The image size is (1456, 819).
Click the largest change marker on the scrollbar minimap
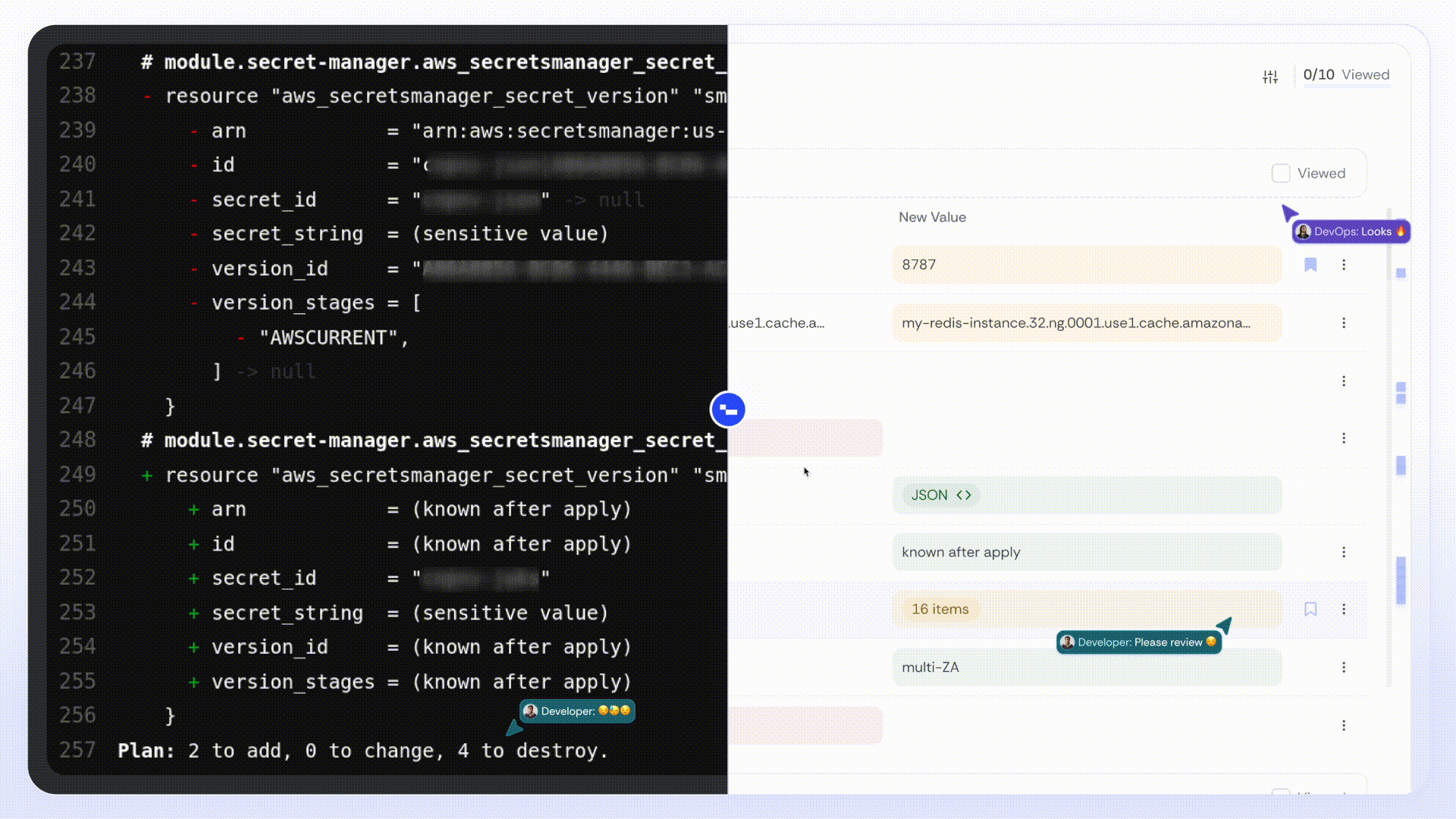click(x=1401, y=580)
